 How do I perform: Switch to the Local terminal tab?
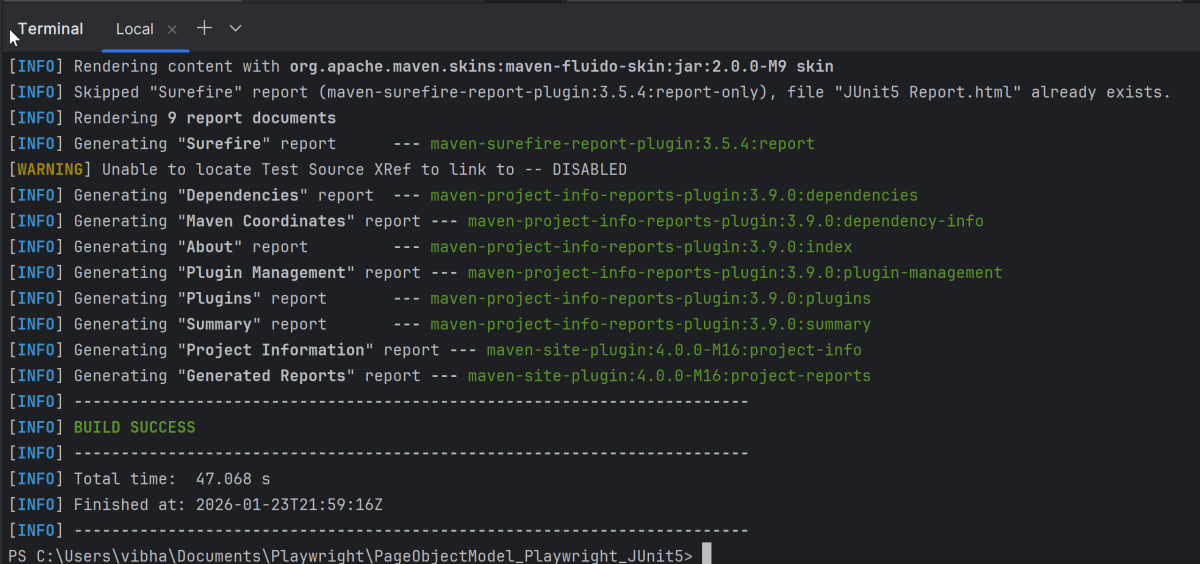(x=135, y=29)
